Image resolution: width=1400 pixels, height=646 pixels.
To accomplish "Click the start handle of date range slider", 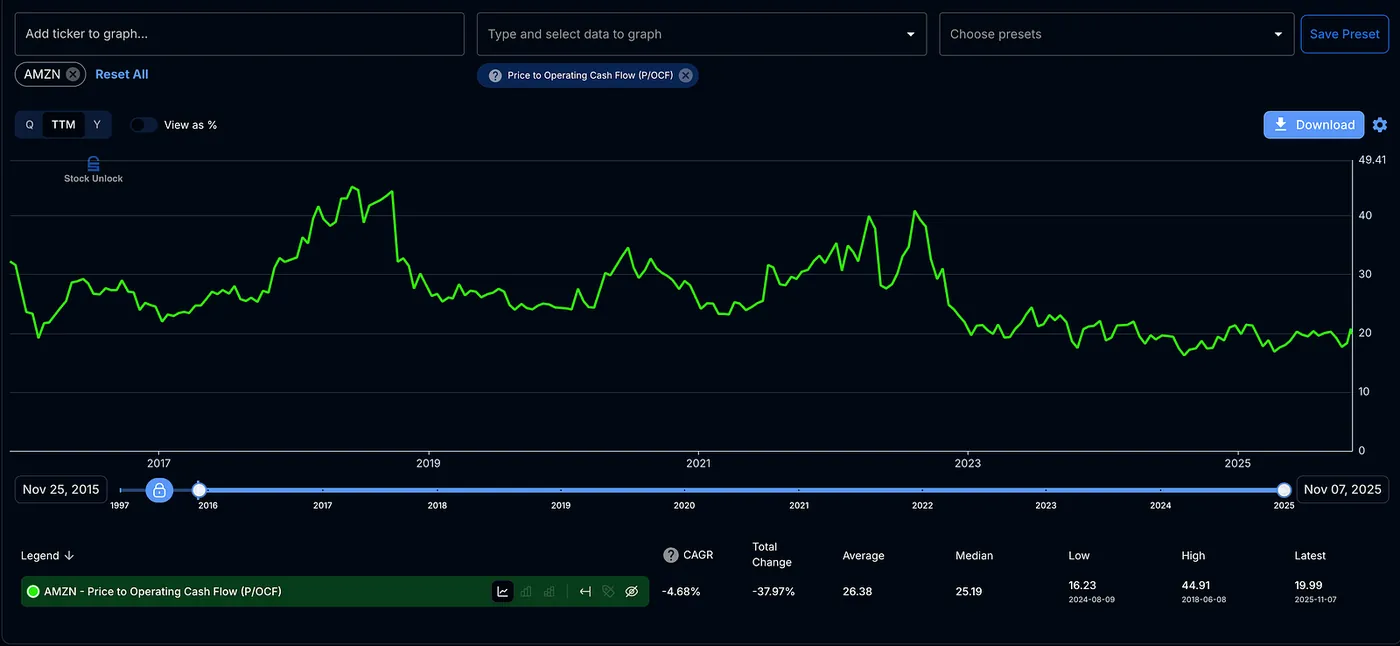I will pyautogui.click(x=199, y=490).
